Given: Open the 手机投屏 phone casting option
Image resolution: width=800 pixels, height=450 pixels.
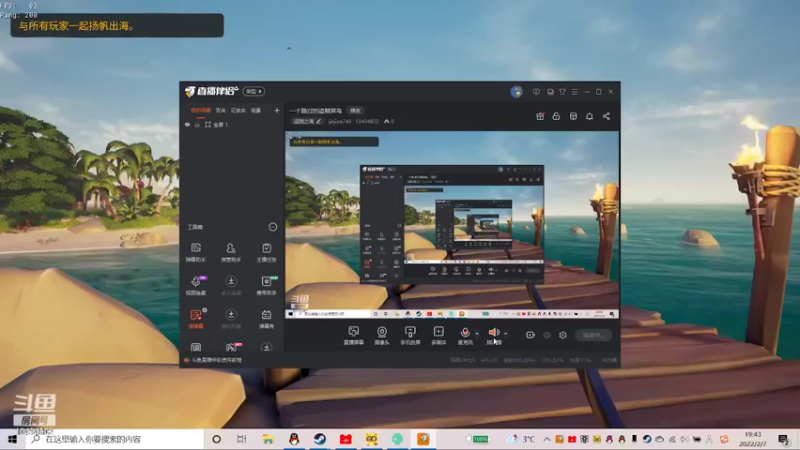Looking at the screenshot, I should 410,335.
